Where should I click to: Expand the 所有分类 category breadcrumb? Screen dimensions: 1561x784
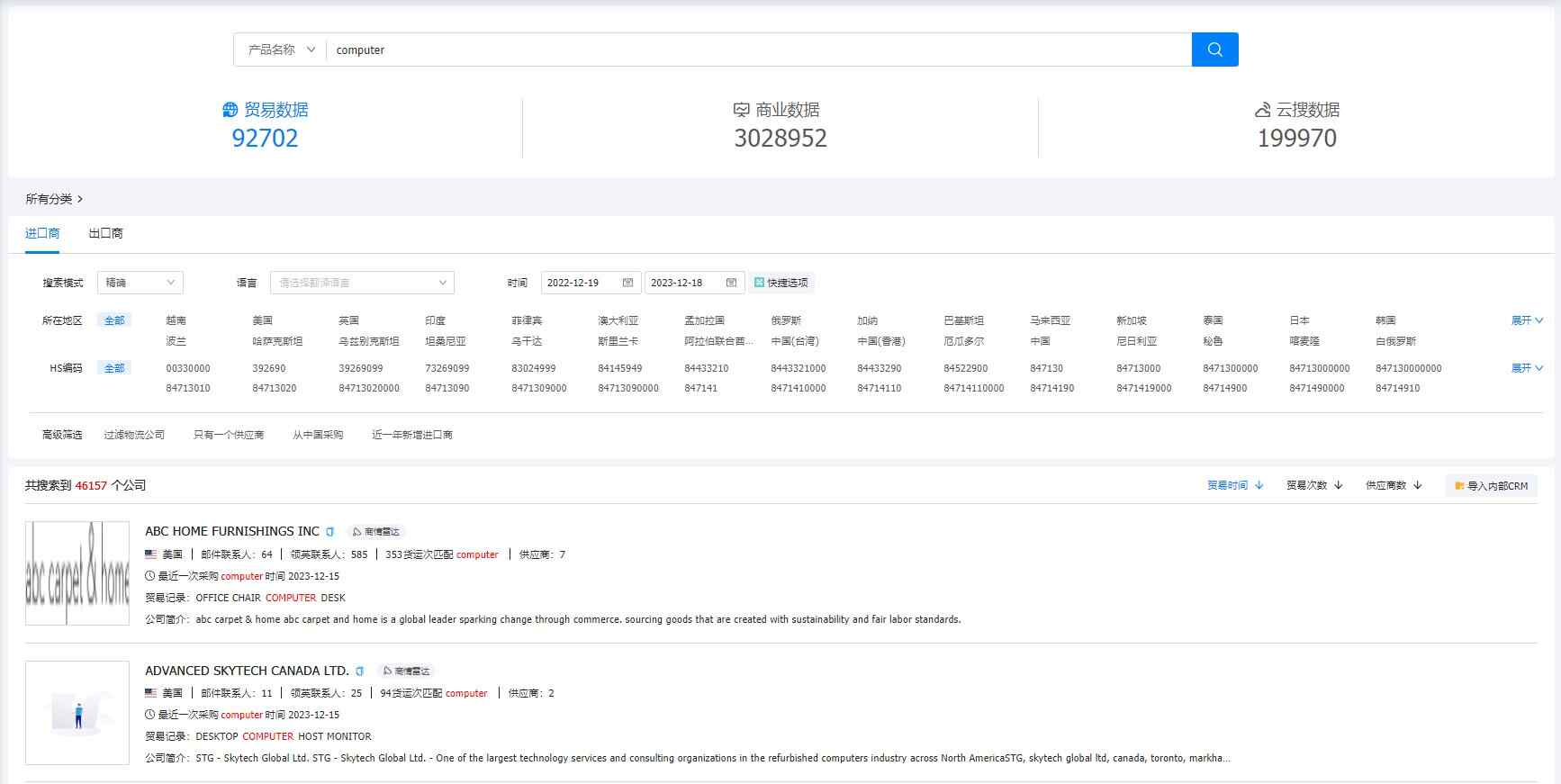54,199
